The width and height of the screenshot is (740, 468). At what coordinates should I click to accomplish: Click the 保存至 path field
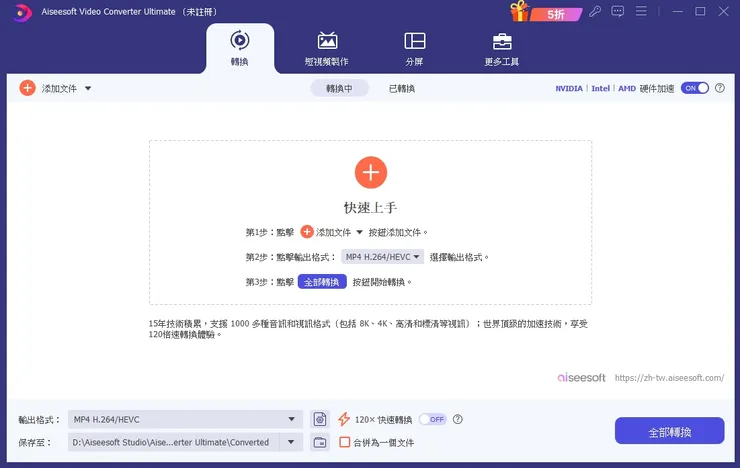(x=174, y=442)
